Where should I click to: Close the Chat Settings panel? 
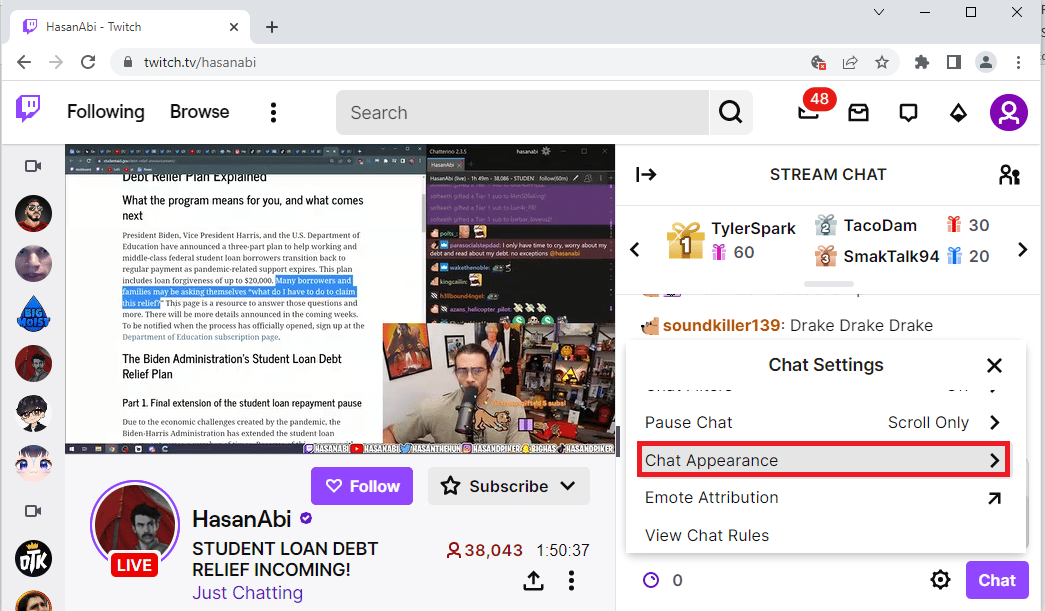[994, 365]
